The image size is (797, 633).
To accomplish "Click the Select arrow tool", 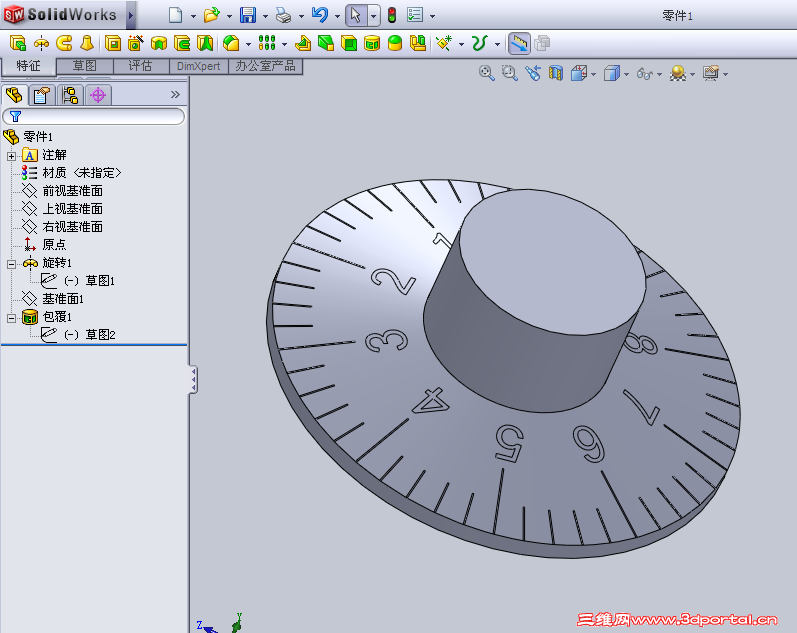I will pos(356,15).
